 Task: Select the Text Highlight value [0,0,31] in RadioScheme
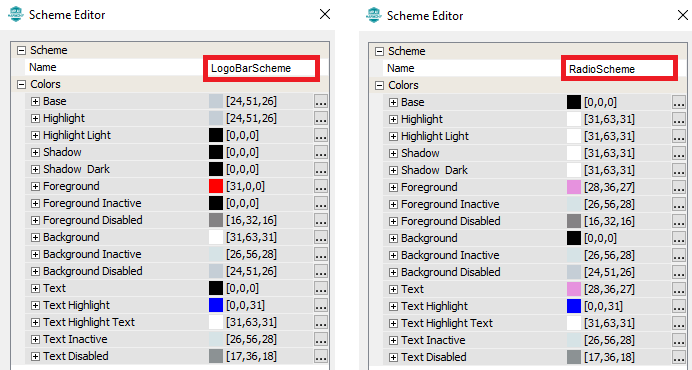tap(603, 306)
